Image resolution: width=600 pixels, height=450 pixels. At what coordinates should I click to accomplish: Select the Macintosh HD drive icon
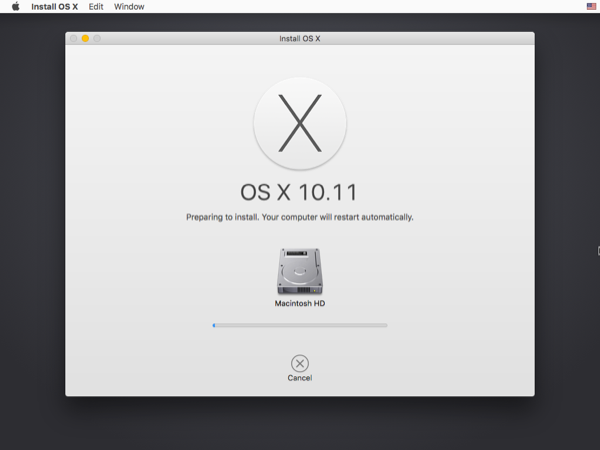[x=299, y=271]
